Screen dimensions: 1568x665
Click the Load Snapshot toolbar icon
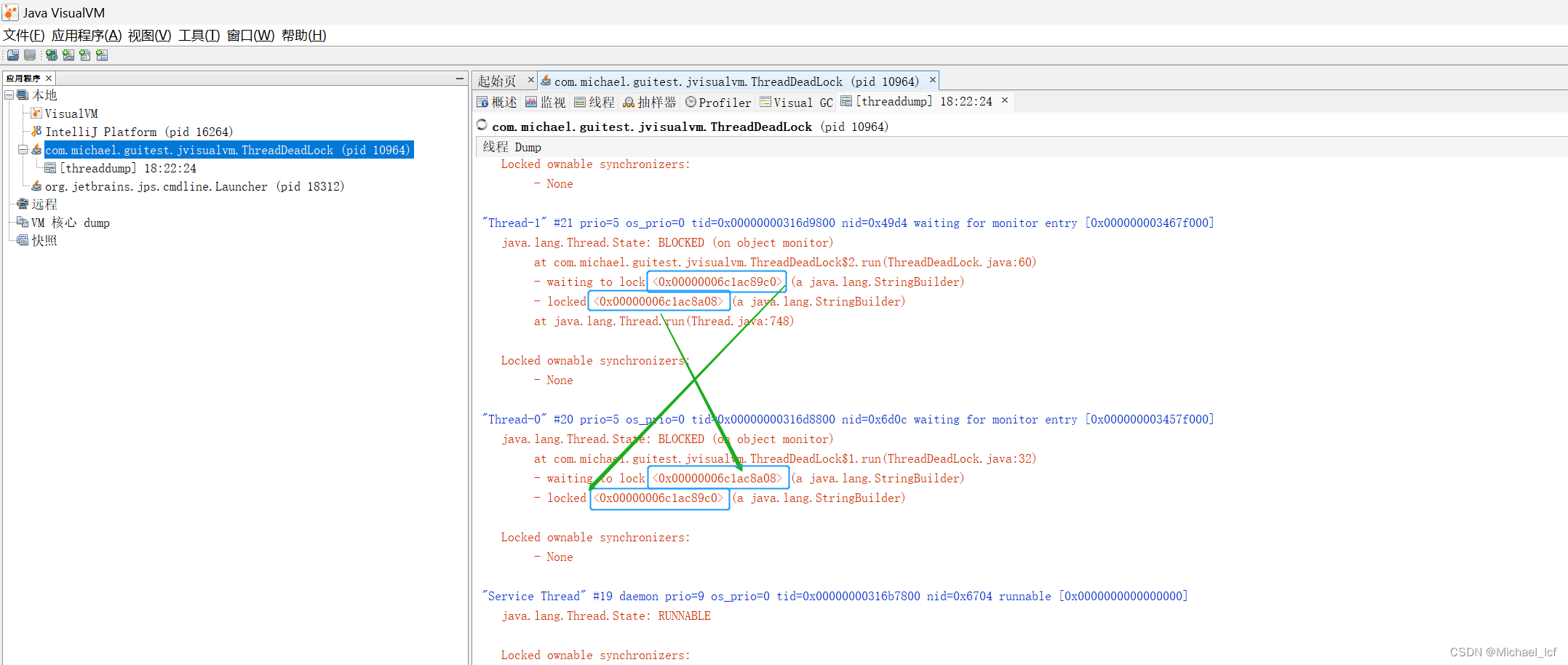13,55
